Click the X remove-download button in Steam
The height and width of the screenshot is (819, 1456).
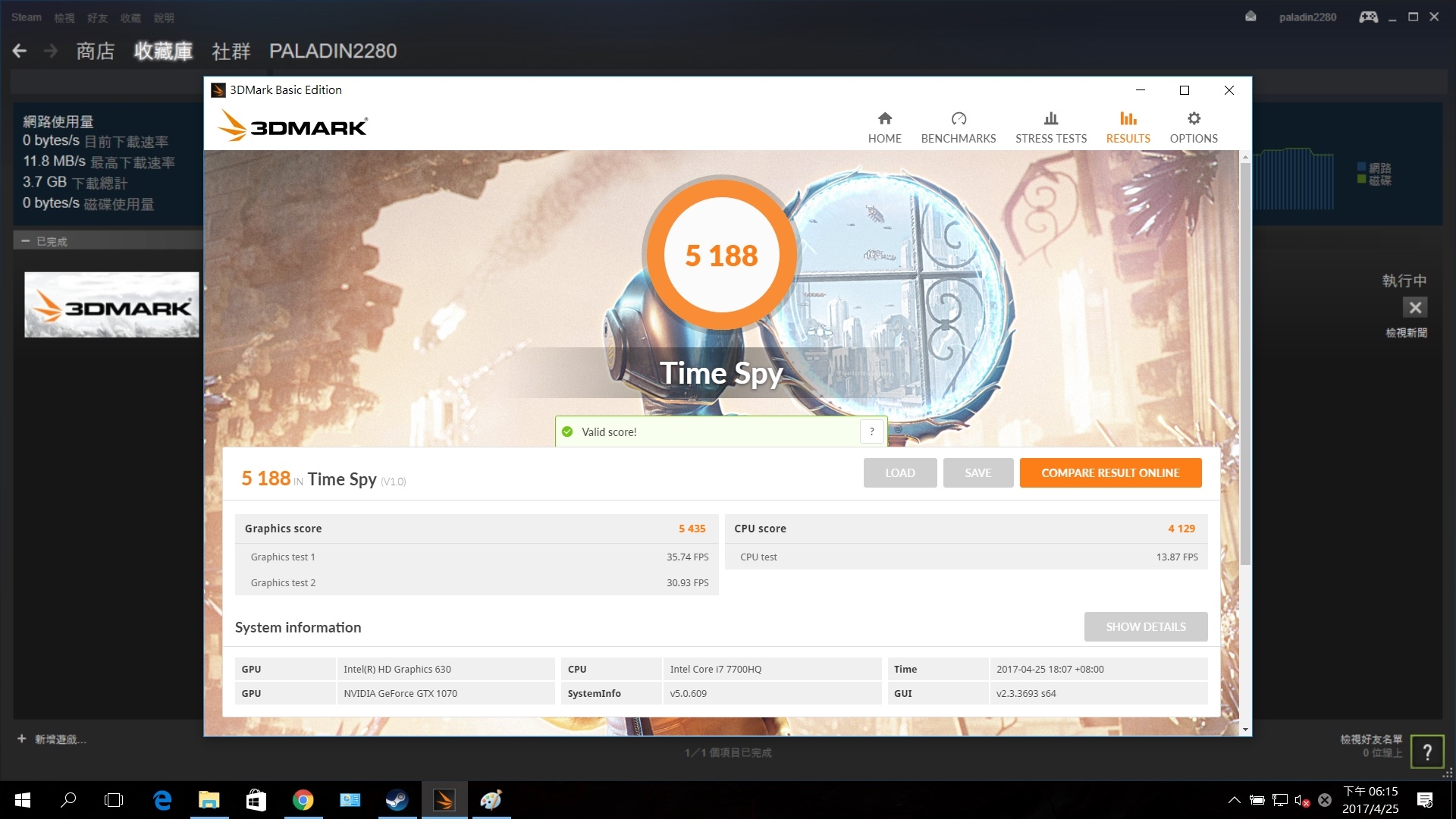coord(1415,307)
